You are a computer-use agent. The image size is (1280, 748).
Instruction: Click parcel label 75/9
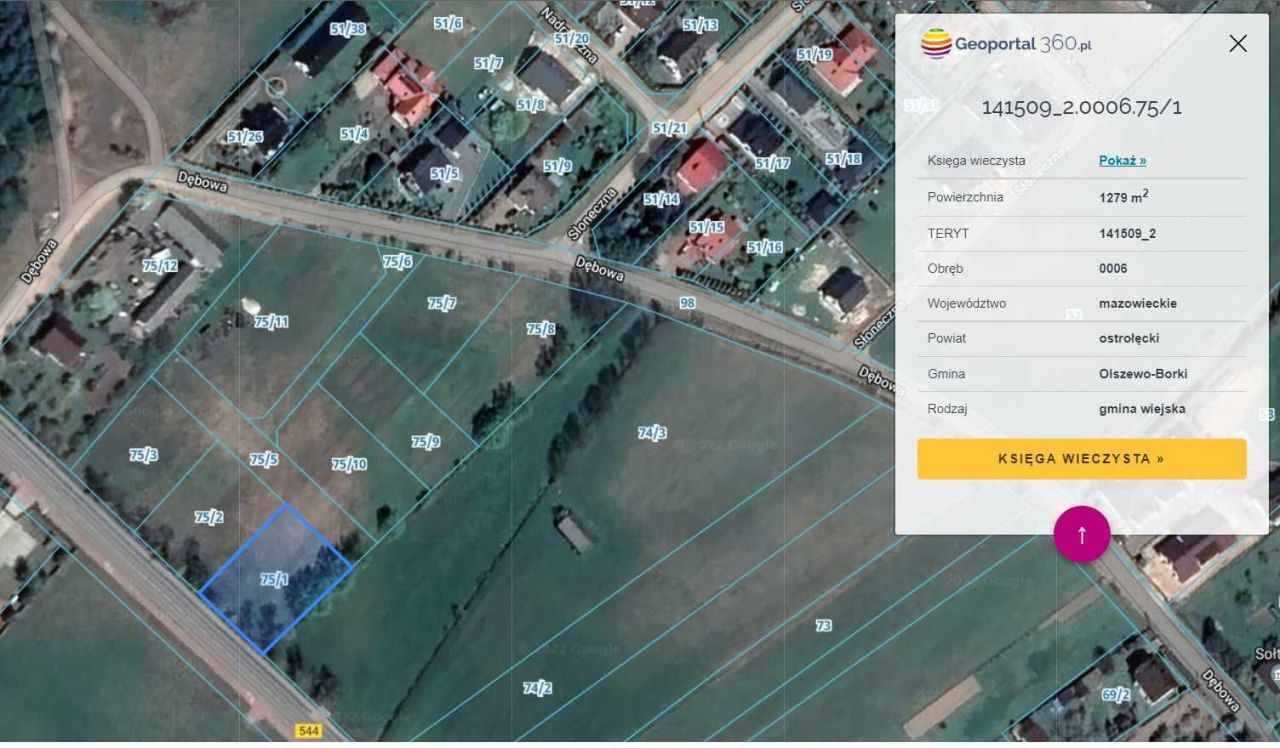(x=426, y=441)
